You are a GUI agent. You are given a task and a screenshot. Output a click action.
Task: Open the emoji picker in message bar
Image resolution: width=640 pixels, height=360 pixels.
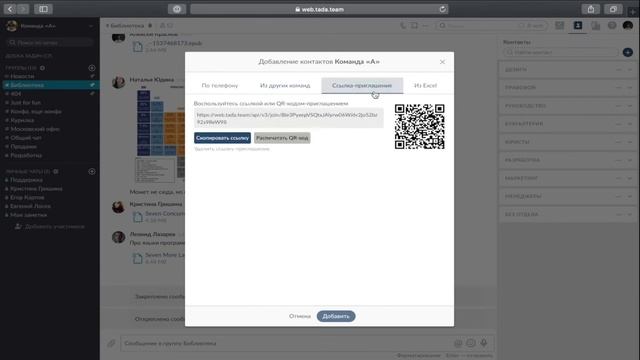point(471,343)
